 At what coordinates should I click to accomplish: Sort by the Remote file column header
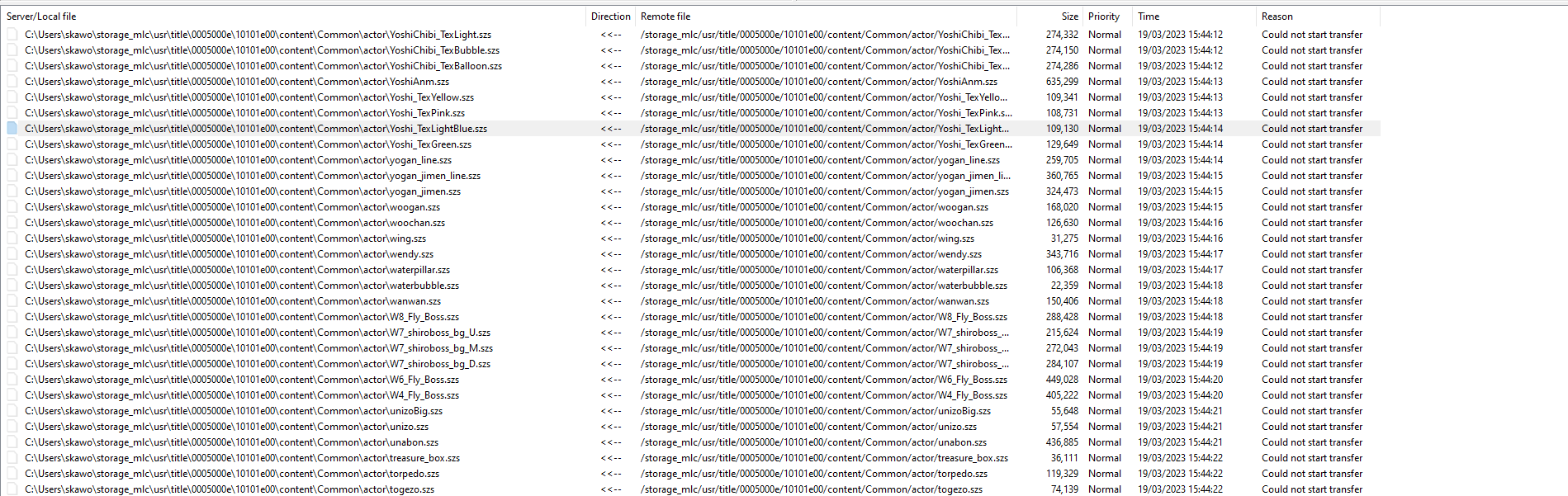(x=826, y=17)
